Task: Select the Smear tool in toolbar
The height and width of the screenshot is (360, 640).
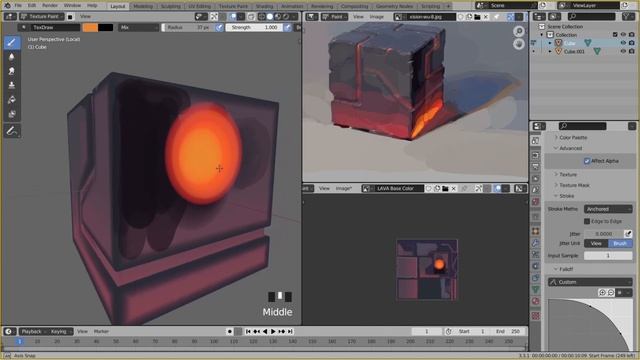Action: pyautogui.click(x=12, y=71)
